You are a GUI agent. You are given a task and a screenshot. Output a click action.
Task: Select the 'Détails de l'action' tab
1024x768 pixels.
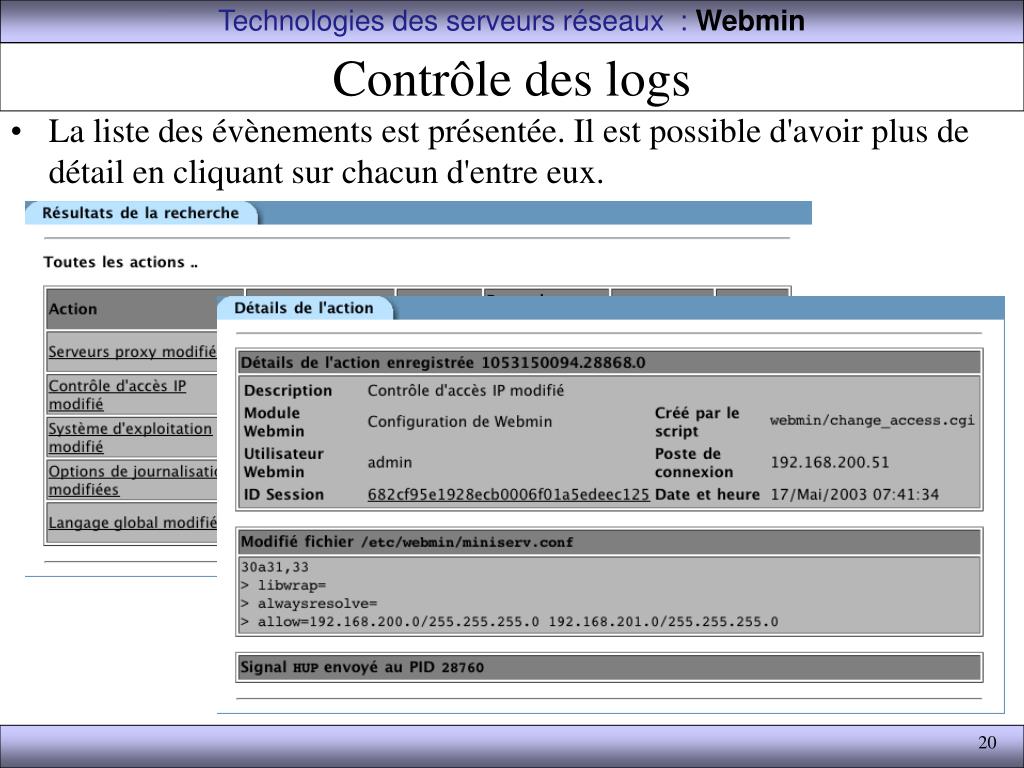click(304, 308)
